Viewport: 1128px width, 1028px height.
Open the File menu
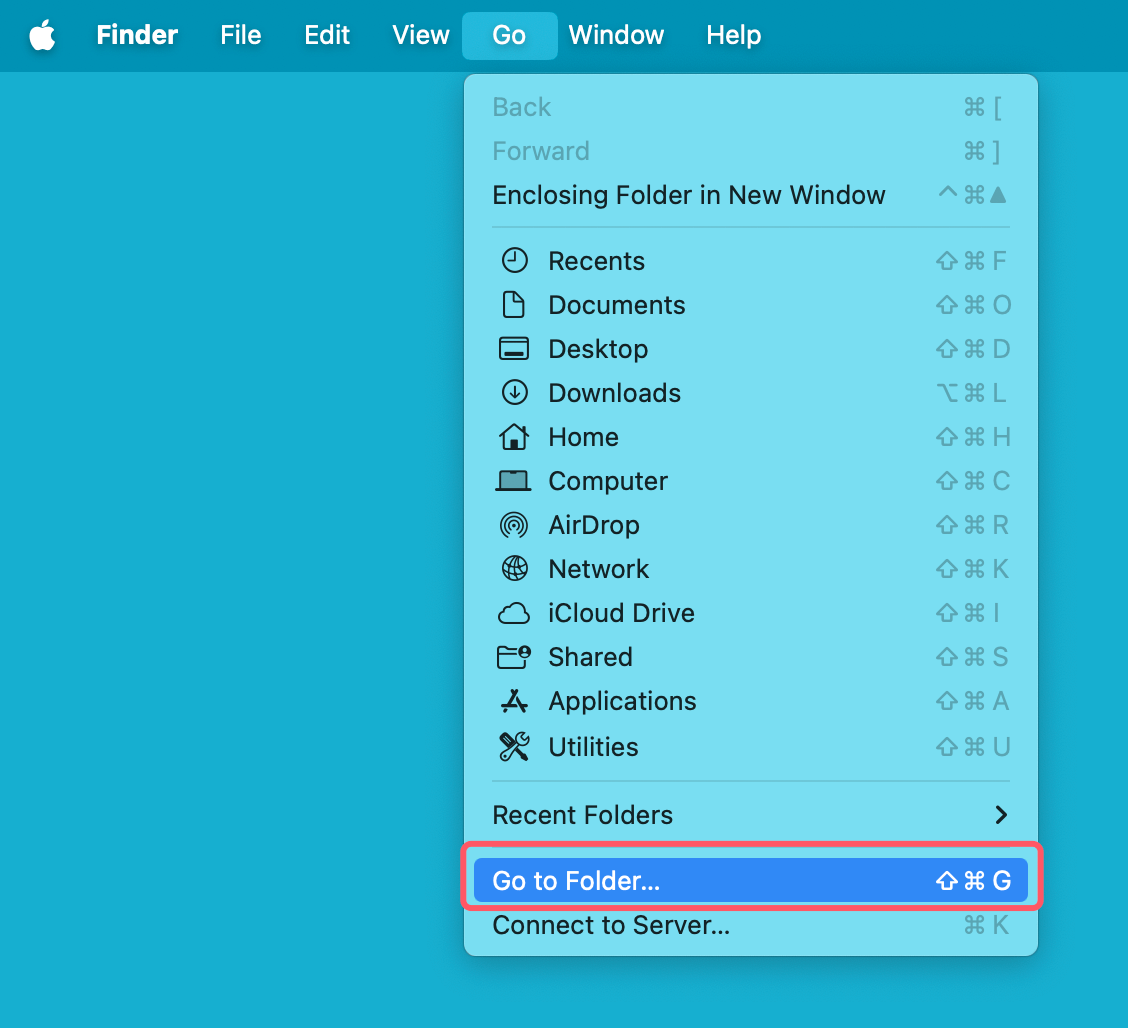[240, 35]
